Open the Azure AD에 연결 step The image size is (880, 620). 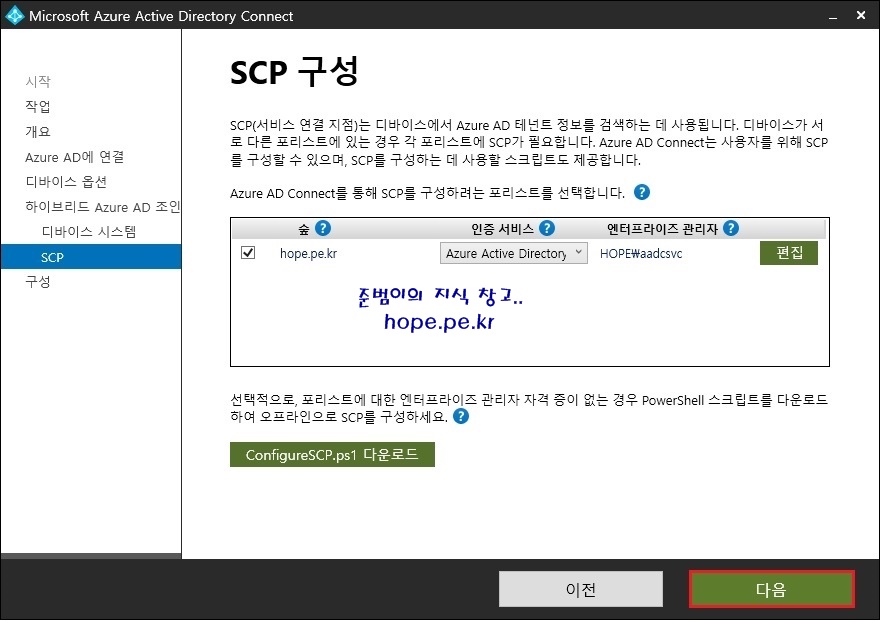click(75, 157)
